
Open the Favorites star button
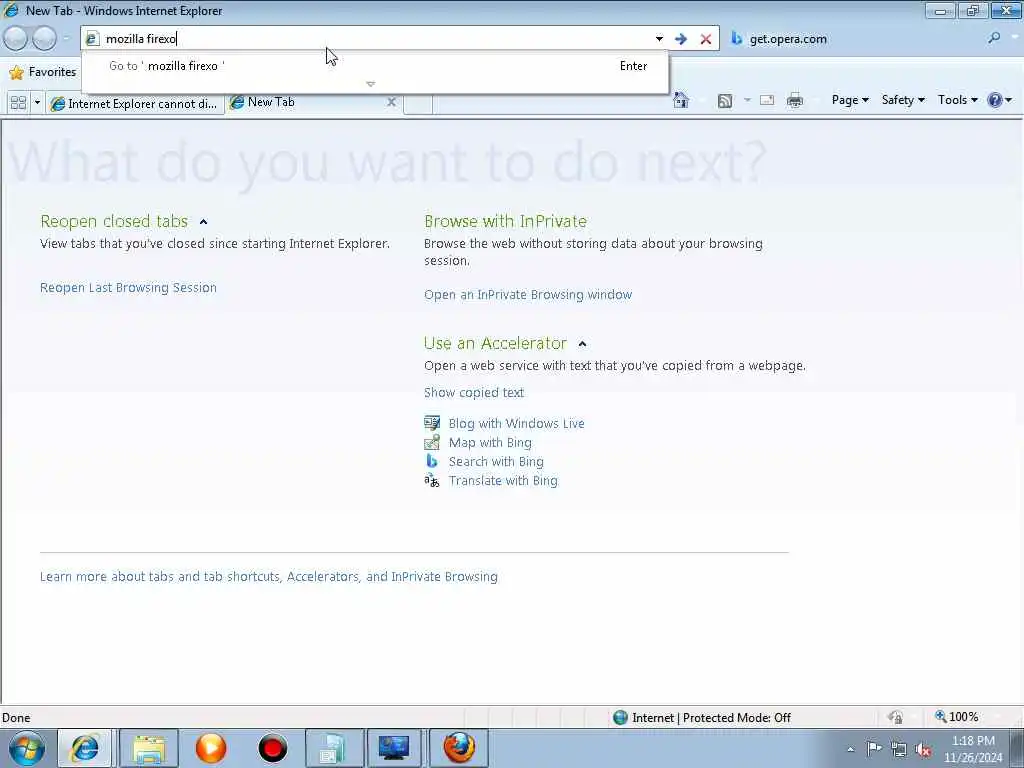point(43,72)
